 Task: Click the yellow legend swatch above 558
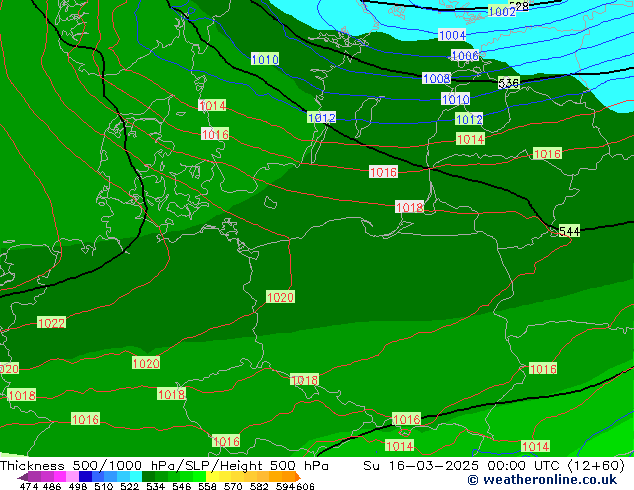(x=212, y=477)
